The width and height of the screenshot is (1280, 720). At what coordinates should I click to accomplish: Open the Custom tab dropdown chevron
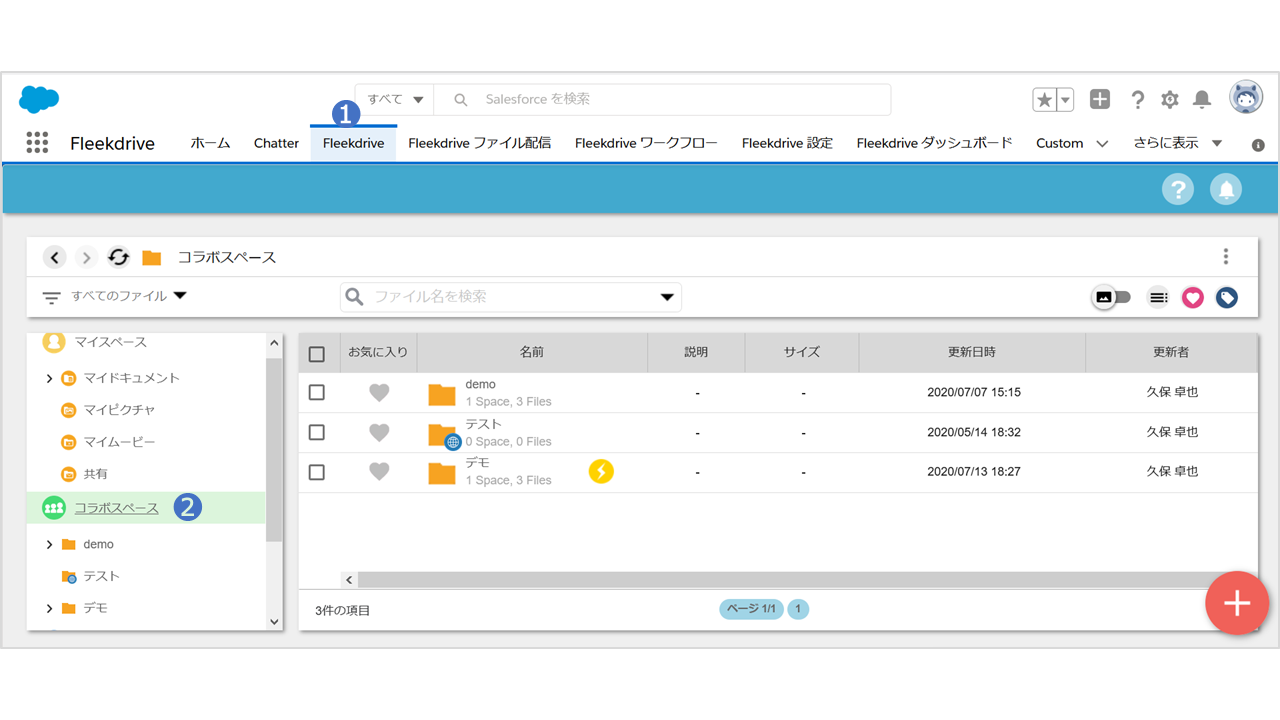pos(1102,144)
